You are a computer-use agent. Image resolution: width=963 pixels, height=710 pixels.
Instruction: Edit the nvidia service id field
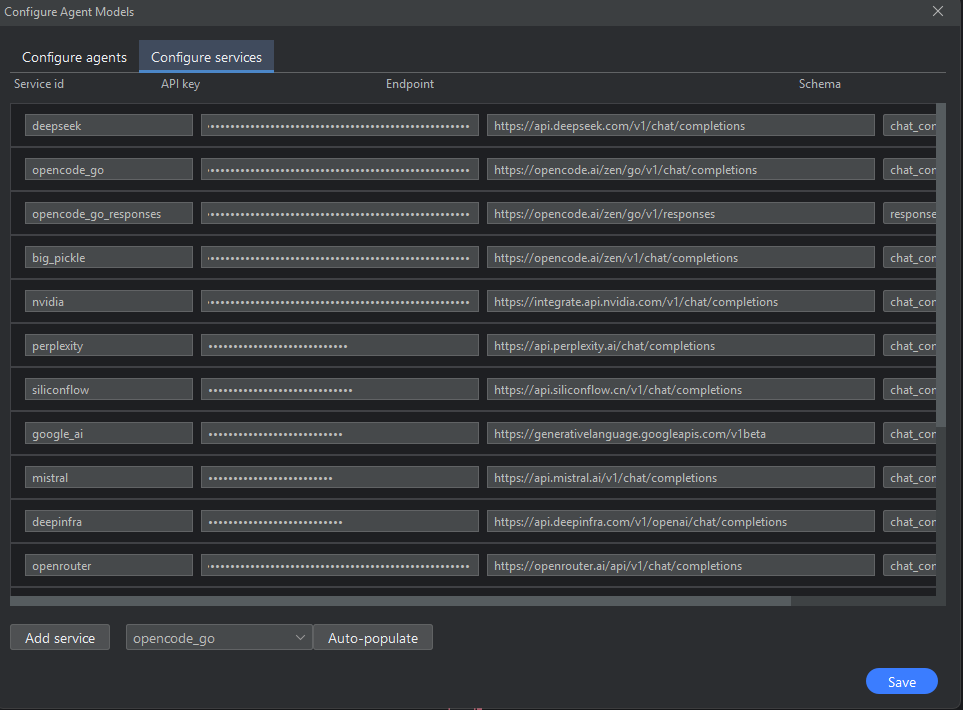click(x=109, y=302)
